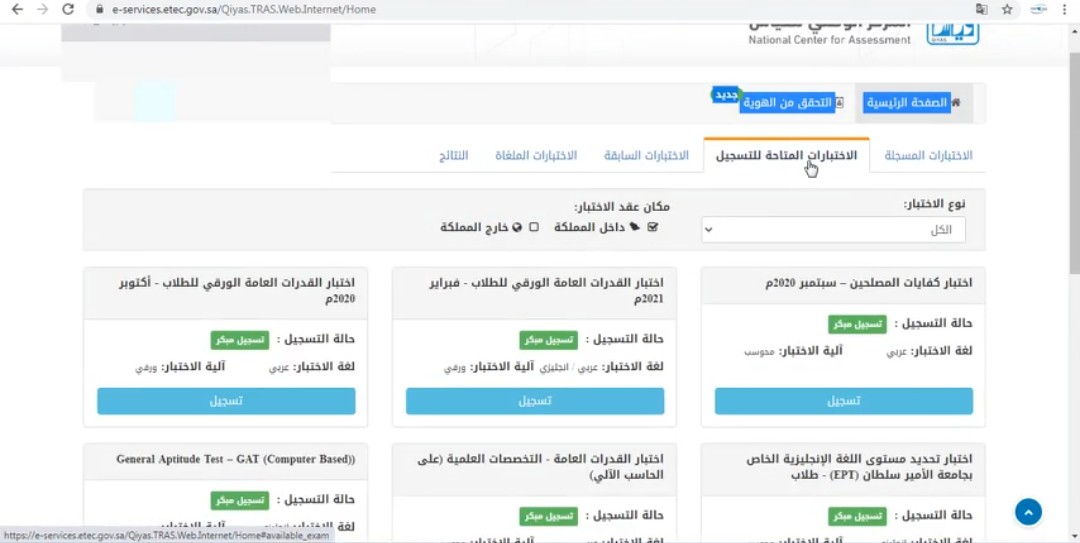The image size is (1080, 543).
Task: Open the Chrome three-dot menu
Action: pos(1066,9)
